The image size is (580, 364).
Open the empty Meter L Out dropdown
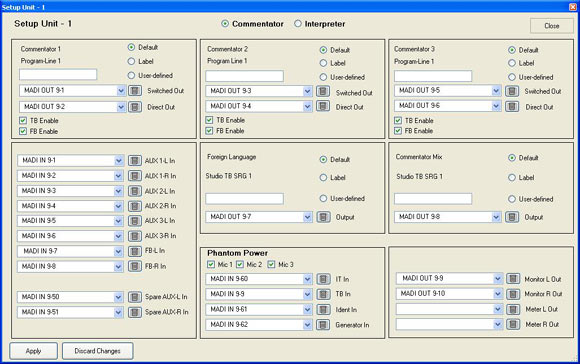(498, 309)
